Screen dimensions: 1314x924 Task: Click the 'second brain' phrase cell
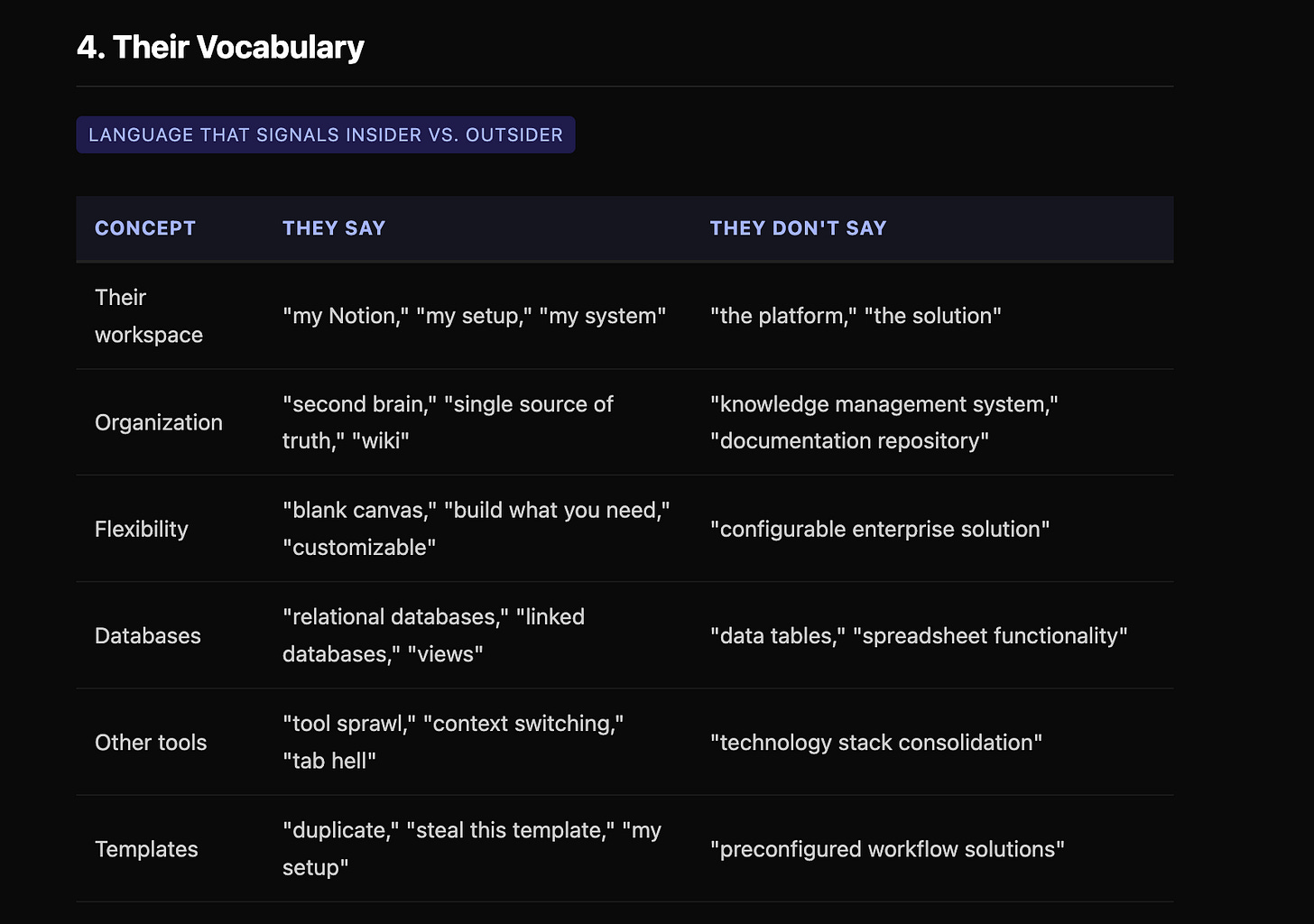tap(448, 422)
